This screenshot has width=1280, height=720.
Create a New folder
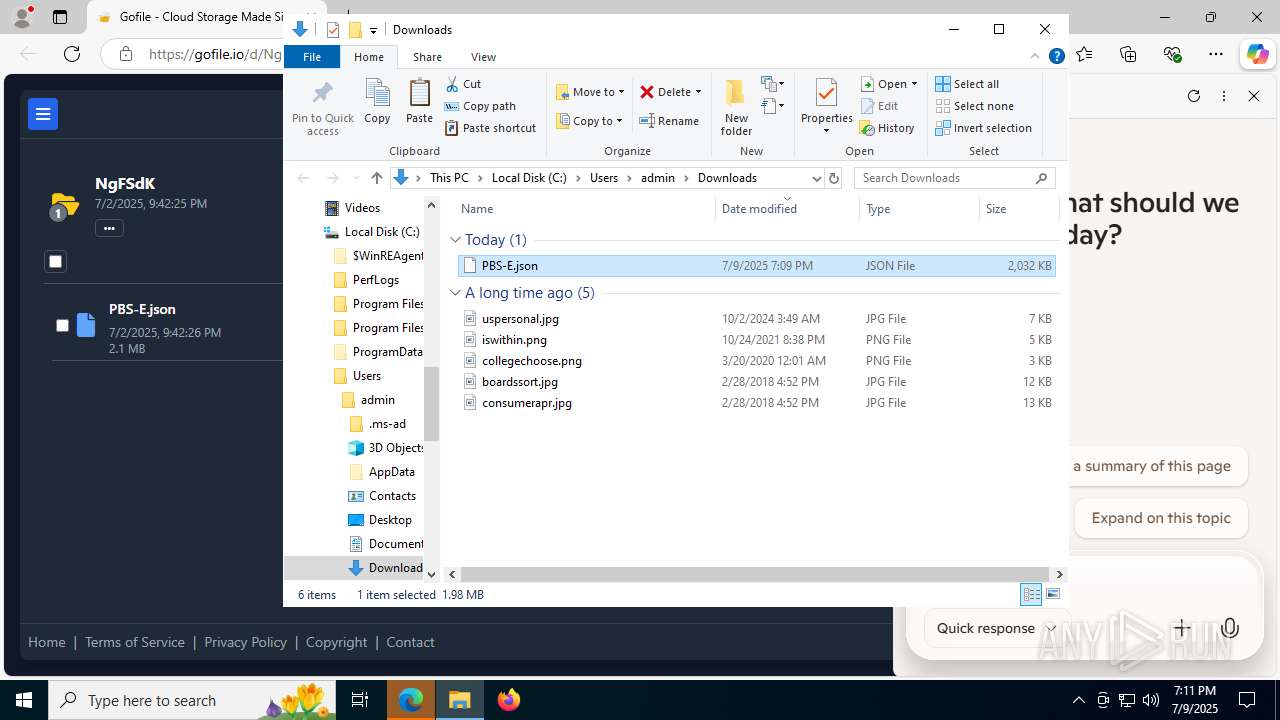(736, 108)
